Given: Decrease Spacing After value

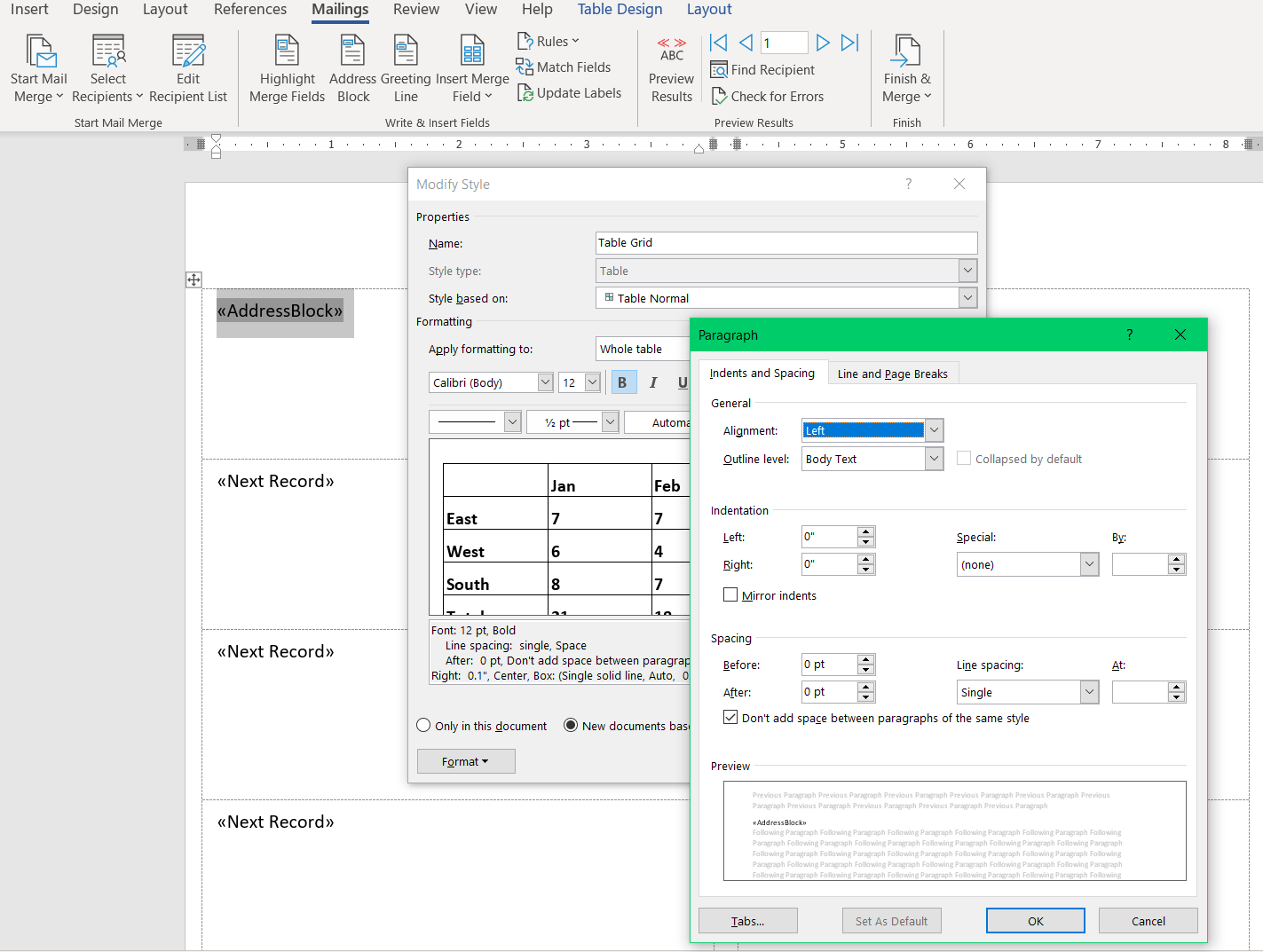Looking at the screenshot, I should 866,697.
